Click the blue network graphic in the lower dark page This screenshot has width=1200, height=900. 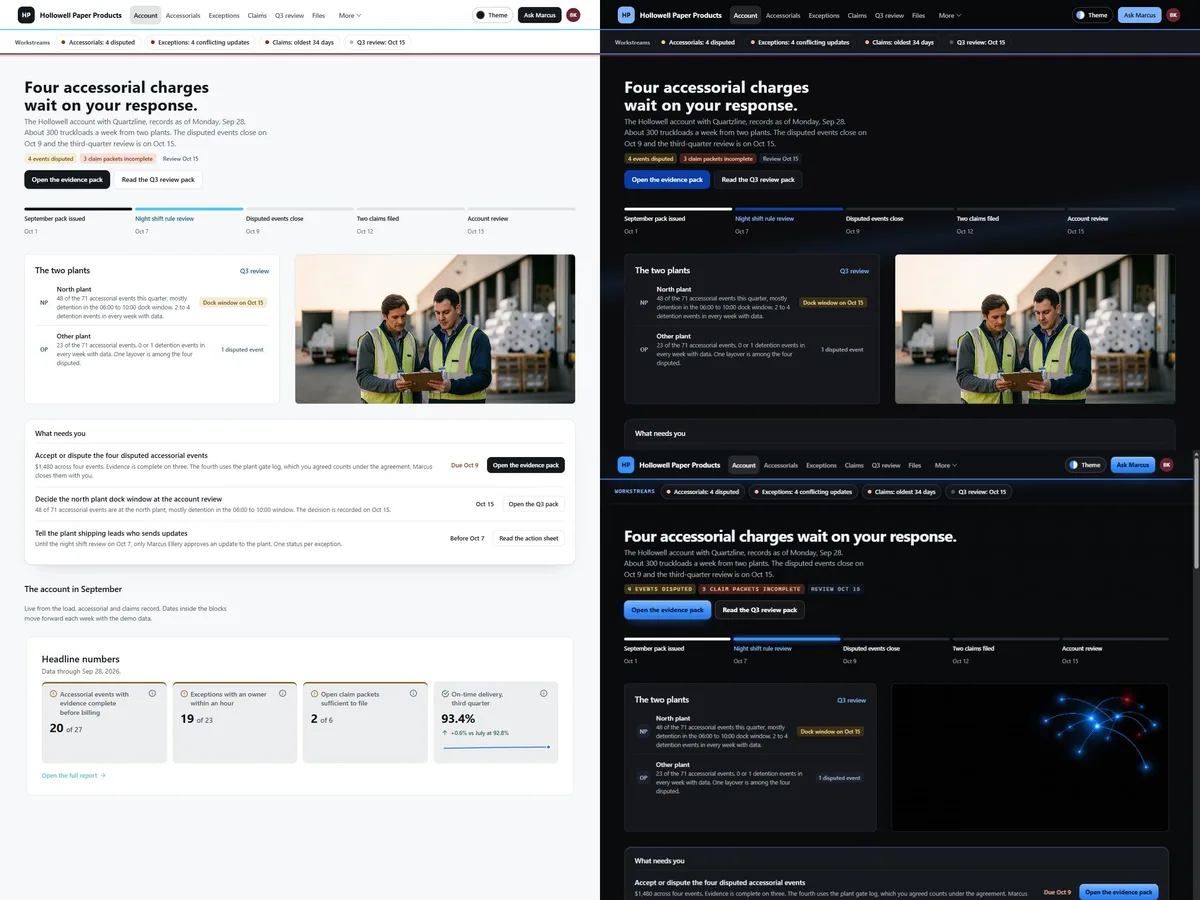(x=1030, y=757)
